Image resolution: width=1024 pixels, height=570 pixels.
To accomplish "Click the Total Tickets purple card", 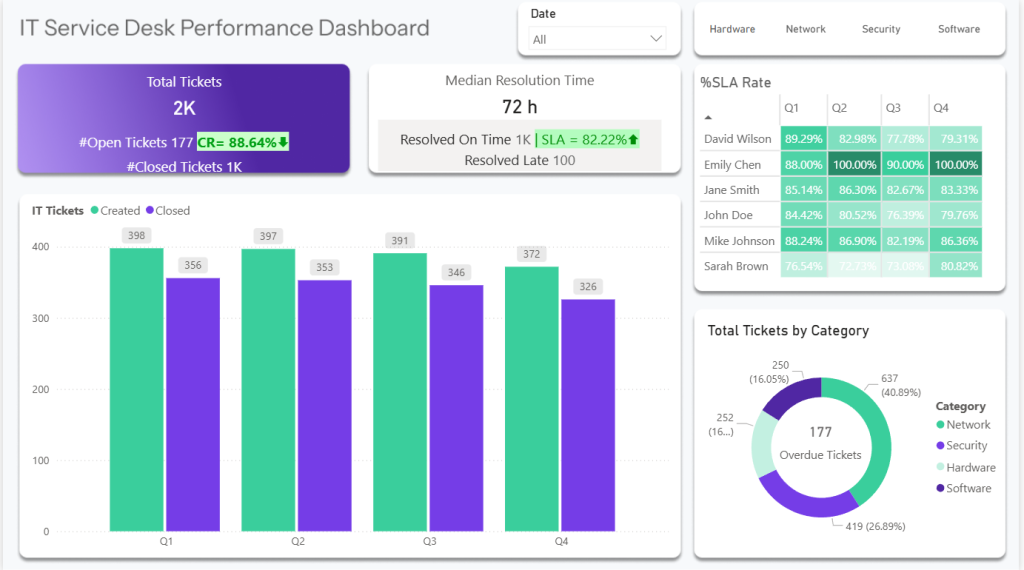I will point(184,119).
